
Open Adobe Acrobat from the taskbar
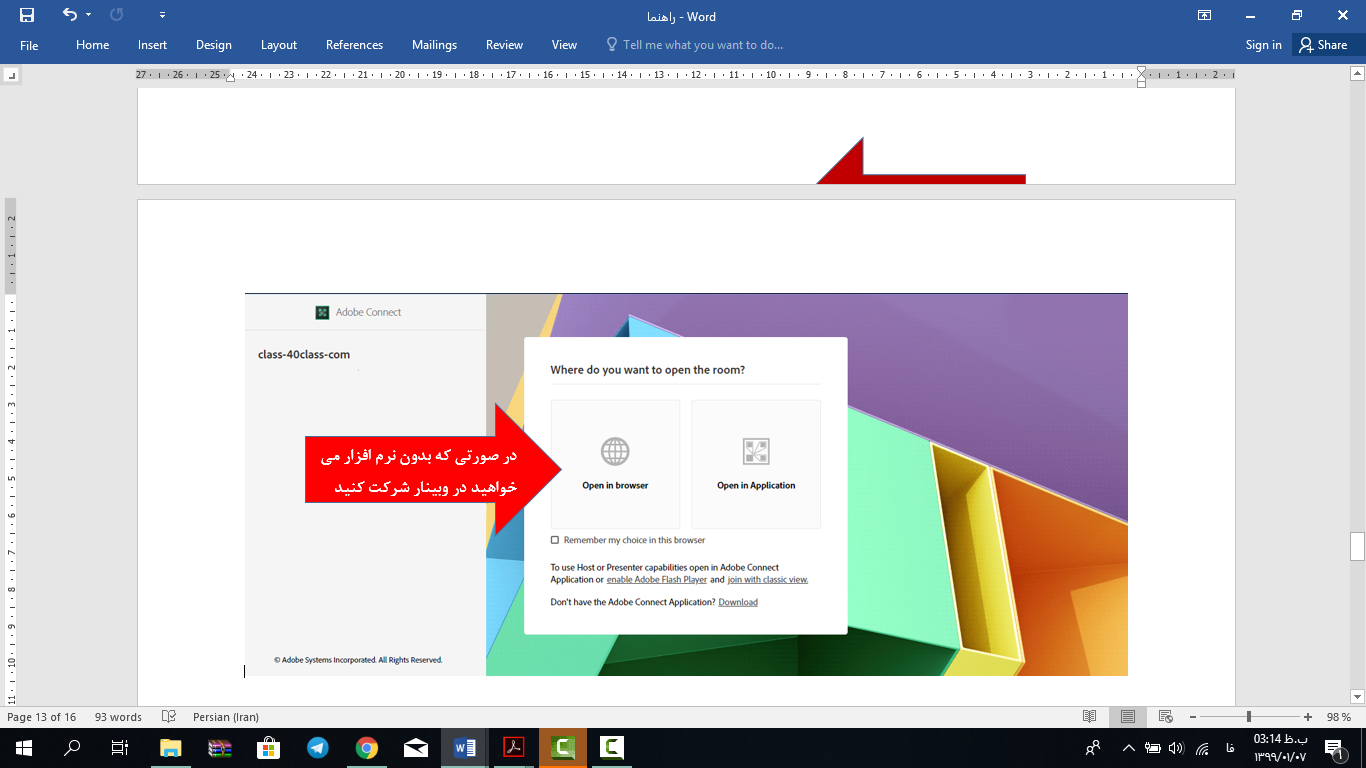tap(514, 748)
